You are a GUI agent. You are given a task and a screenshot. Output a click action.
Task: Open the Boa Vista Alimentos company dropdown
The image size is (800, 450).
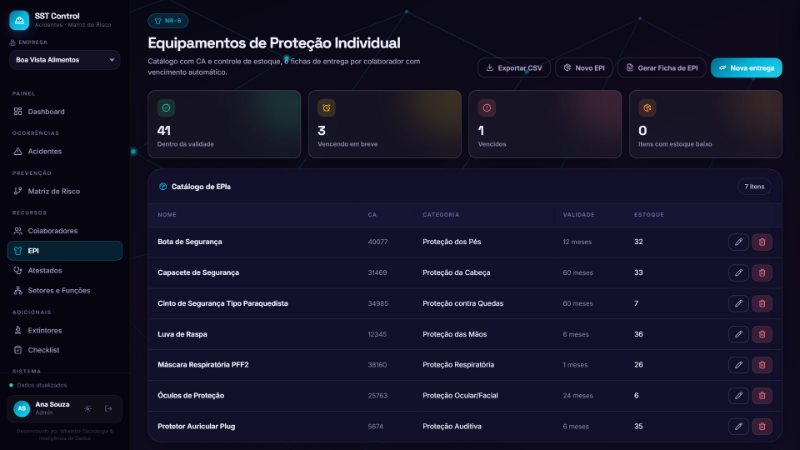[64, 60]
